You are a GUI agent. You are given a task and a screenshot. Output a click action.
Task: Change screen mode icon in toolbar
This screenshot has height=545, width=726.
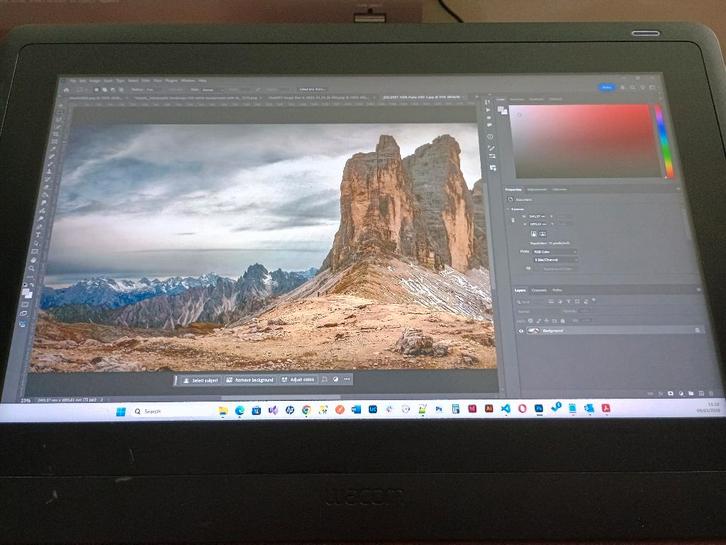point(24,314)
